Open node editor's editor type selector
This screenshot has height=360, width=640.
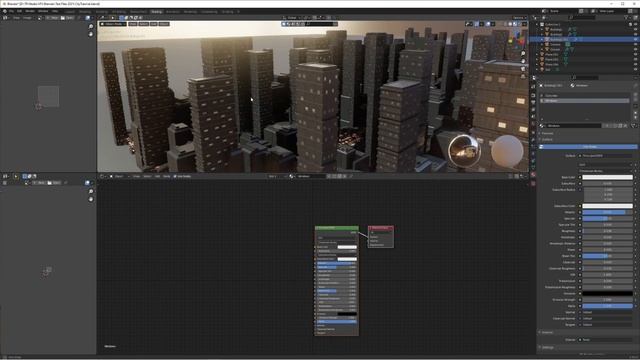(103, 176)
